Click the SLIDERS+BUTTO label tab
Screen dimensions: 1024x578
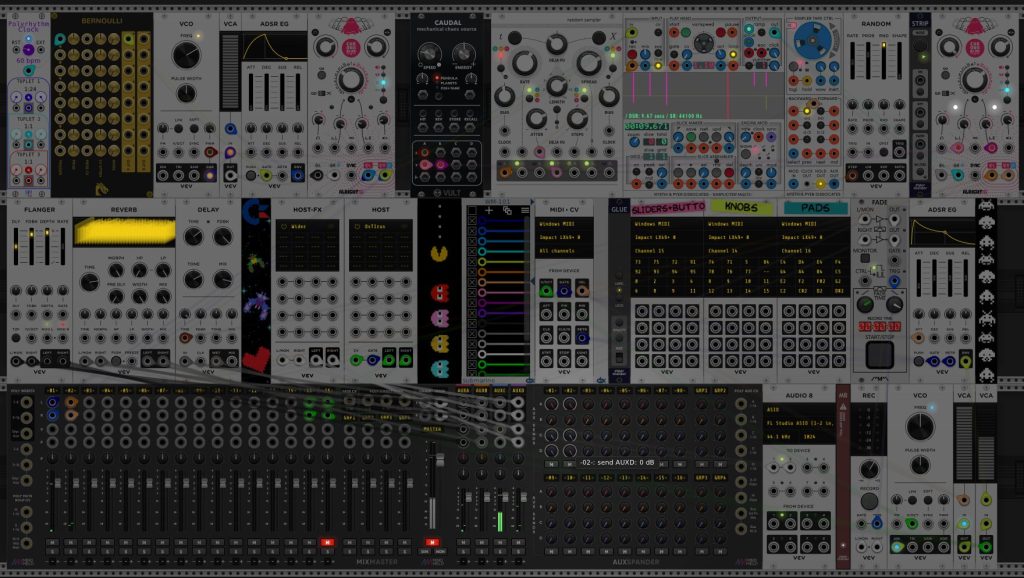pyautogui.click(x=668, y=208)
